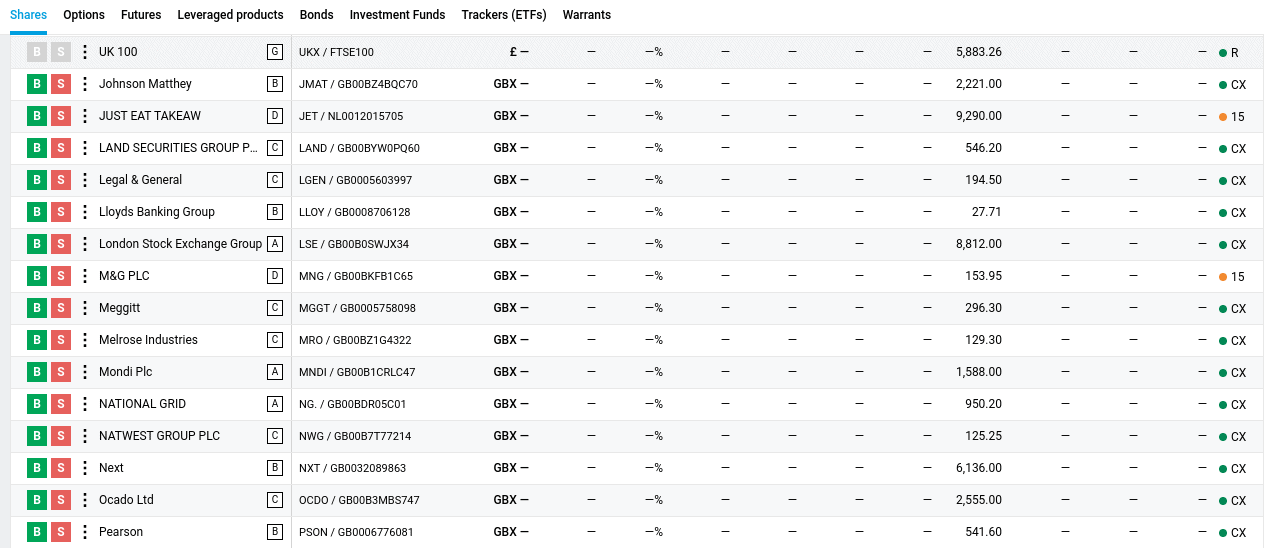Viewport: 1264px width, 548px height.
Task: Click ticker LSE / GB00B0SWJX34
Action: [354, 245]
